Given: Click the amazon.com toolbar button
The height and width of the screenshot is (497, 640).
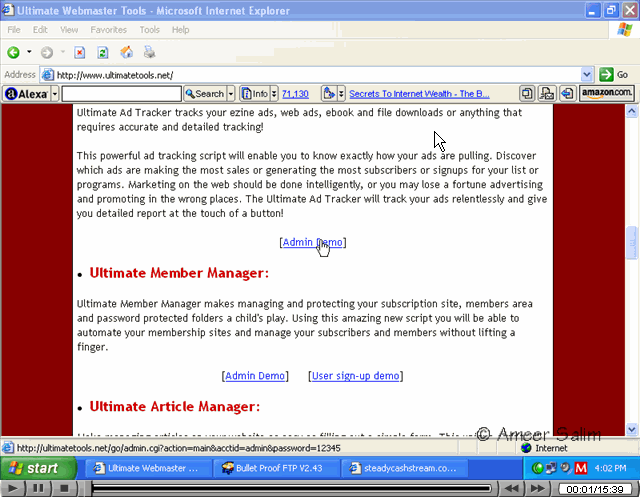Looking at the screenshot, I should (607, 93).
